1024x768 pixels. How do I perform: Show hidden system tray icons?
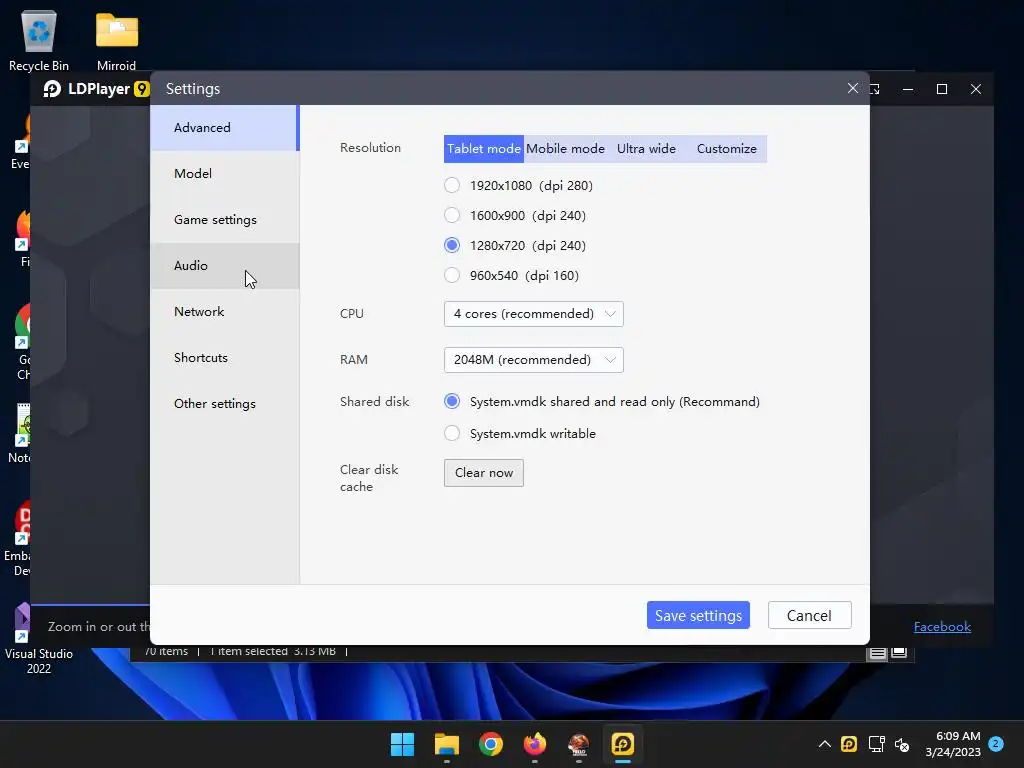pos(825,744)
